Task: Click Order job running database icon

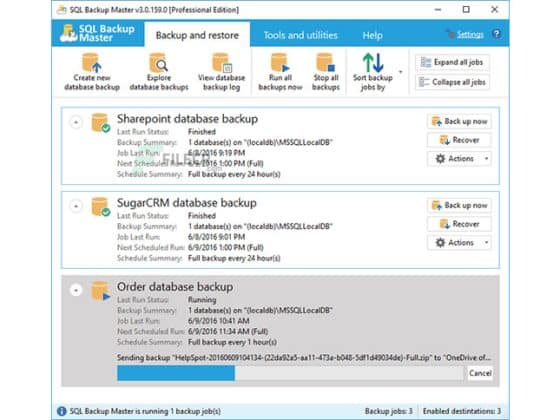Action: point(100,291)
